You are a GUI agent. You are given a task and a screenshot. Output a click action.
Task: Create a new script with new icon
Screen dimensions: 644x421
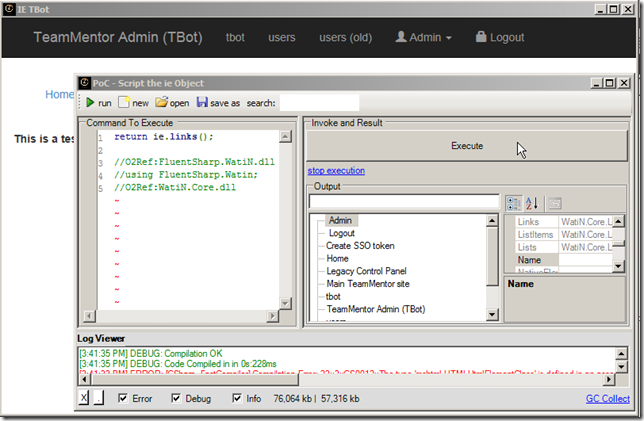[124, 102]
